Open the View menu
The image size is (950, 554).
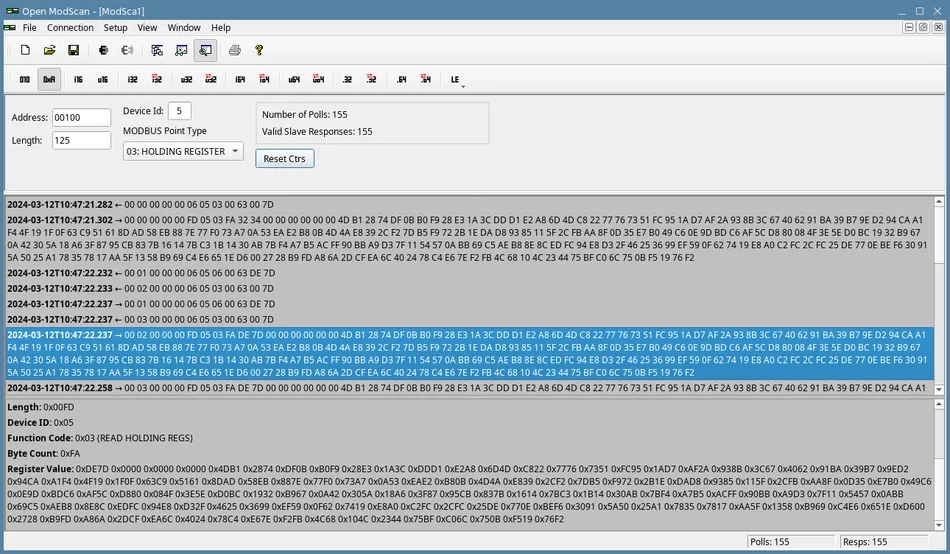click(x=147, y=28)
